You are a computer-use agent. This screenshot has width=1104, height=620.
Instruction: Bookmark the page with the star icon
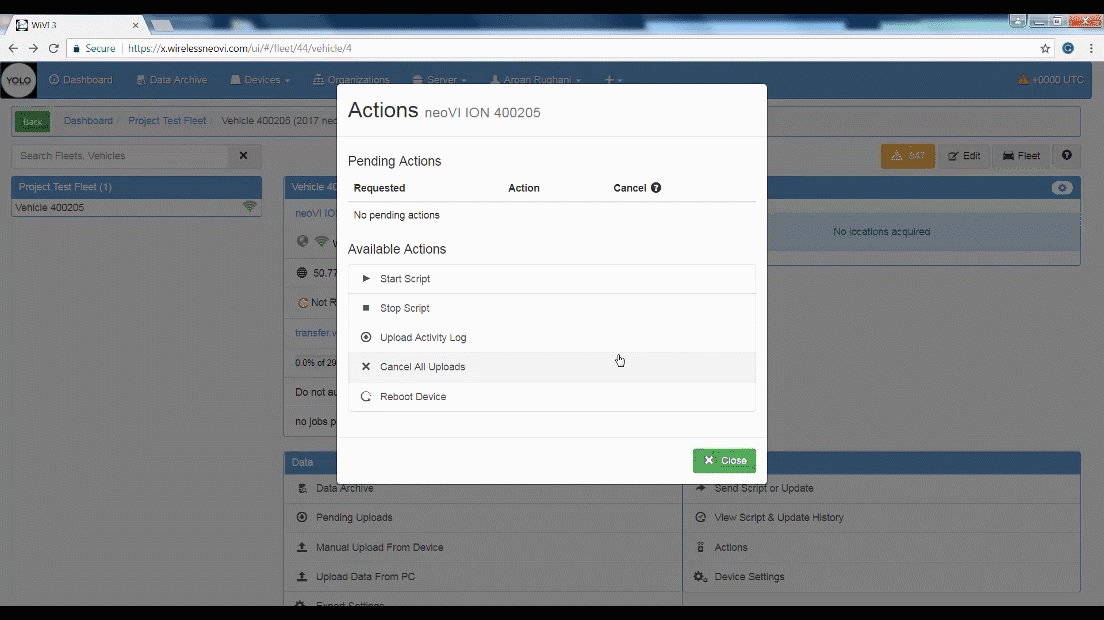(x=1046, y=49)
